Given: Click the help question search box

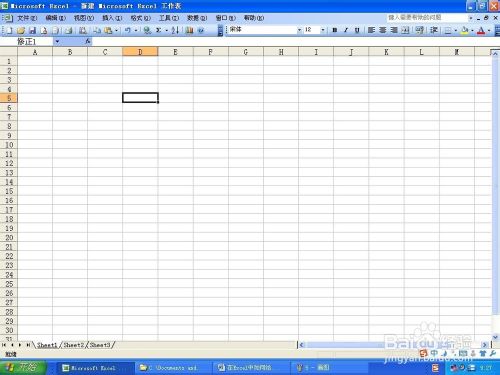Looking at the screenshot, I should click(x=427, y=17).
